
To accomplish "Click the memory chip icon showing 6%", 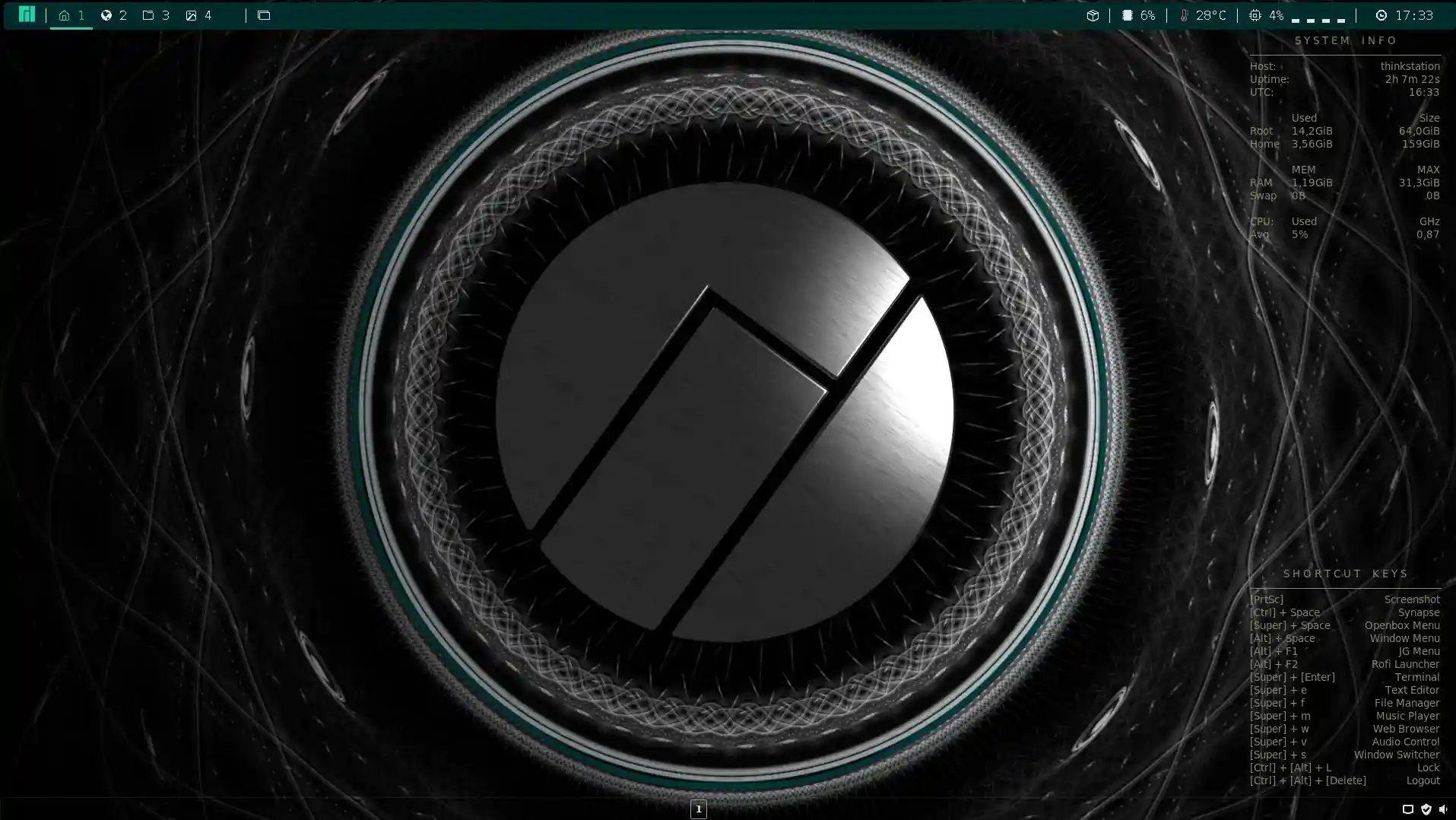I will tap(1127, 14).
